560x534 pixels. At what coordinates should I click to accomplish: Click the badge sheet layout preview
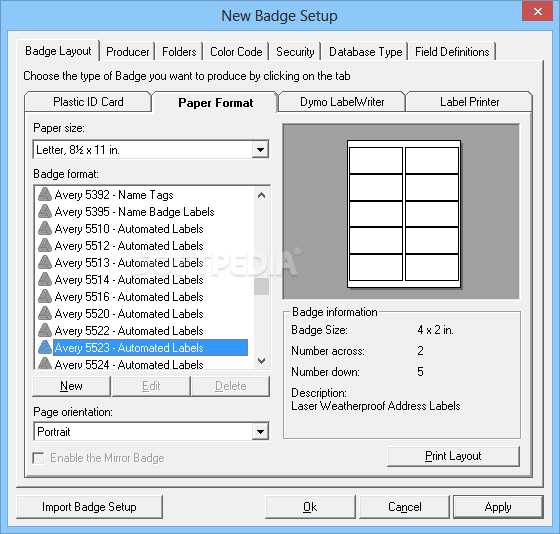coord(404,214)
